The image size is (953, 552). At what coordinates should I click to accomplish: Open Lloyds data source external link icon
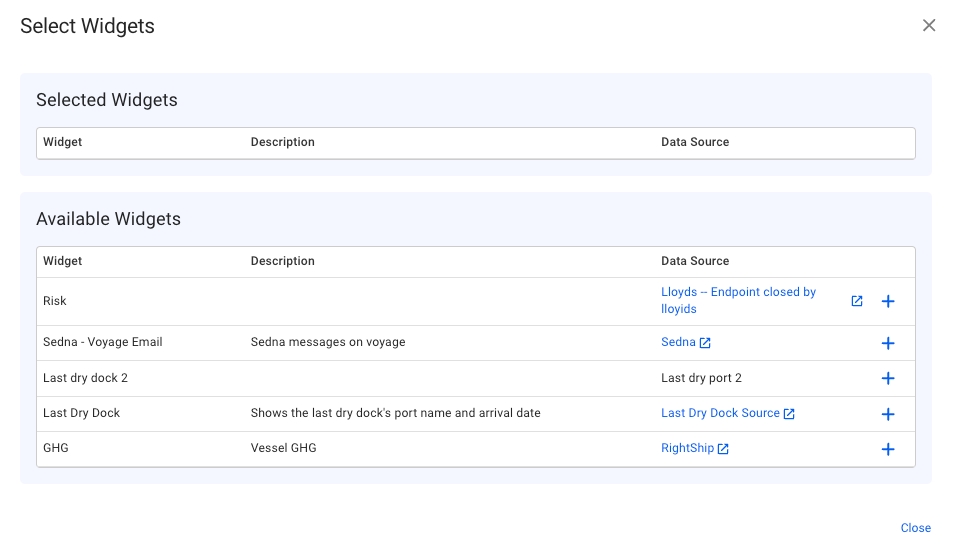click(857, 301)
